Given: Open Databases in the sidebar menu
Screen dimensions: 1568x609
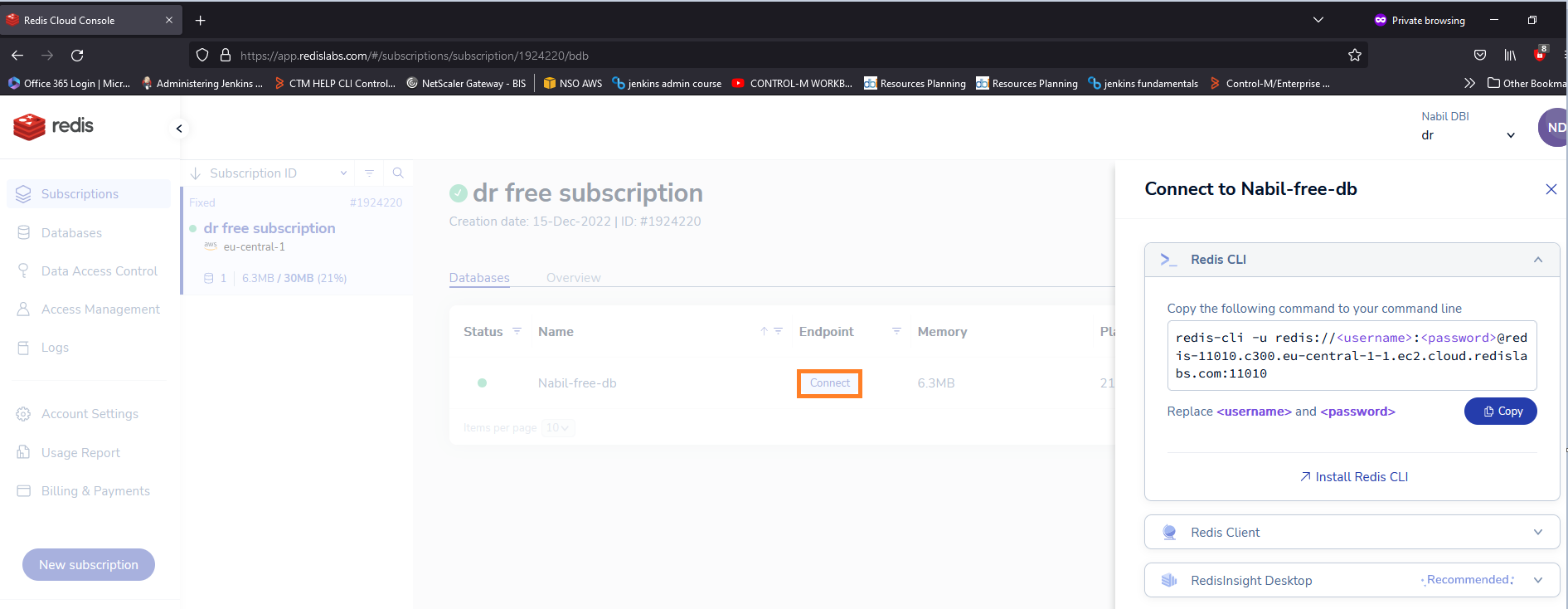Looking at the screenshot, I should [x=71, y=233].
